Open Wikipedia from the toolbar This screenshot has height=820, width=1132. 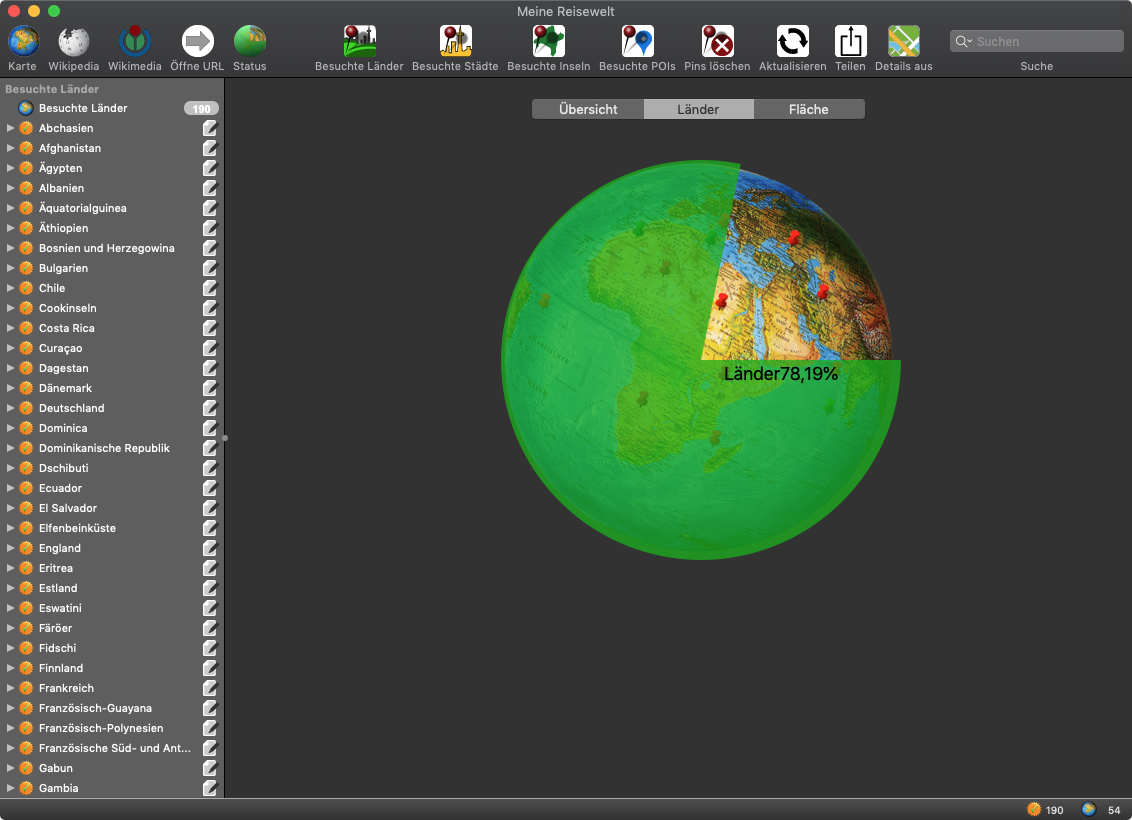click(74, 42)
